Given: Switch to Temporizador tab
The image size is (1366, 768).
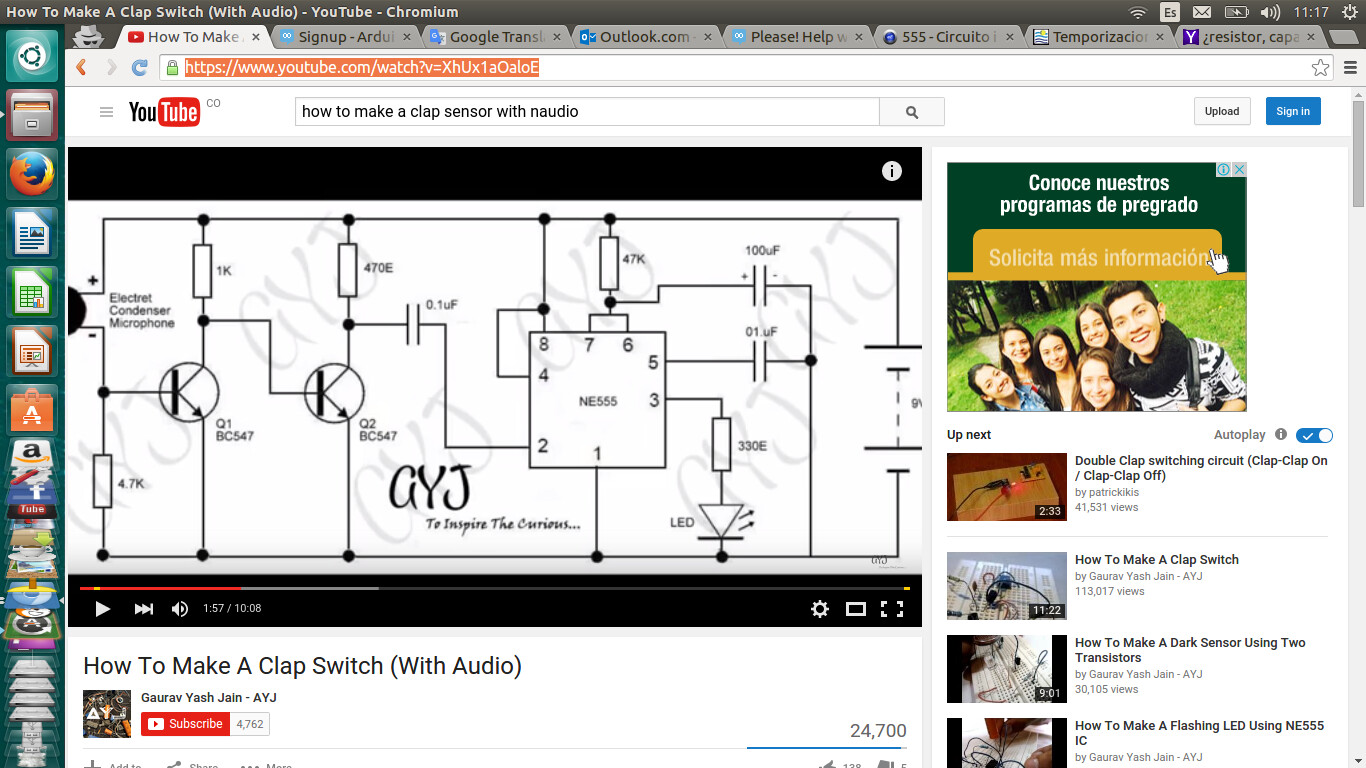Looking at the screenshot, I should coord(1100,37).
